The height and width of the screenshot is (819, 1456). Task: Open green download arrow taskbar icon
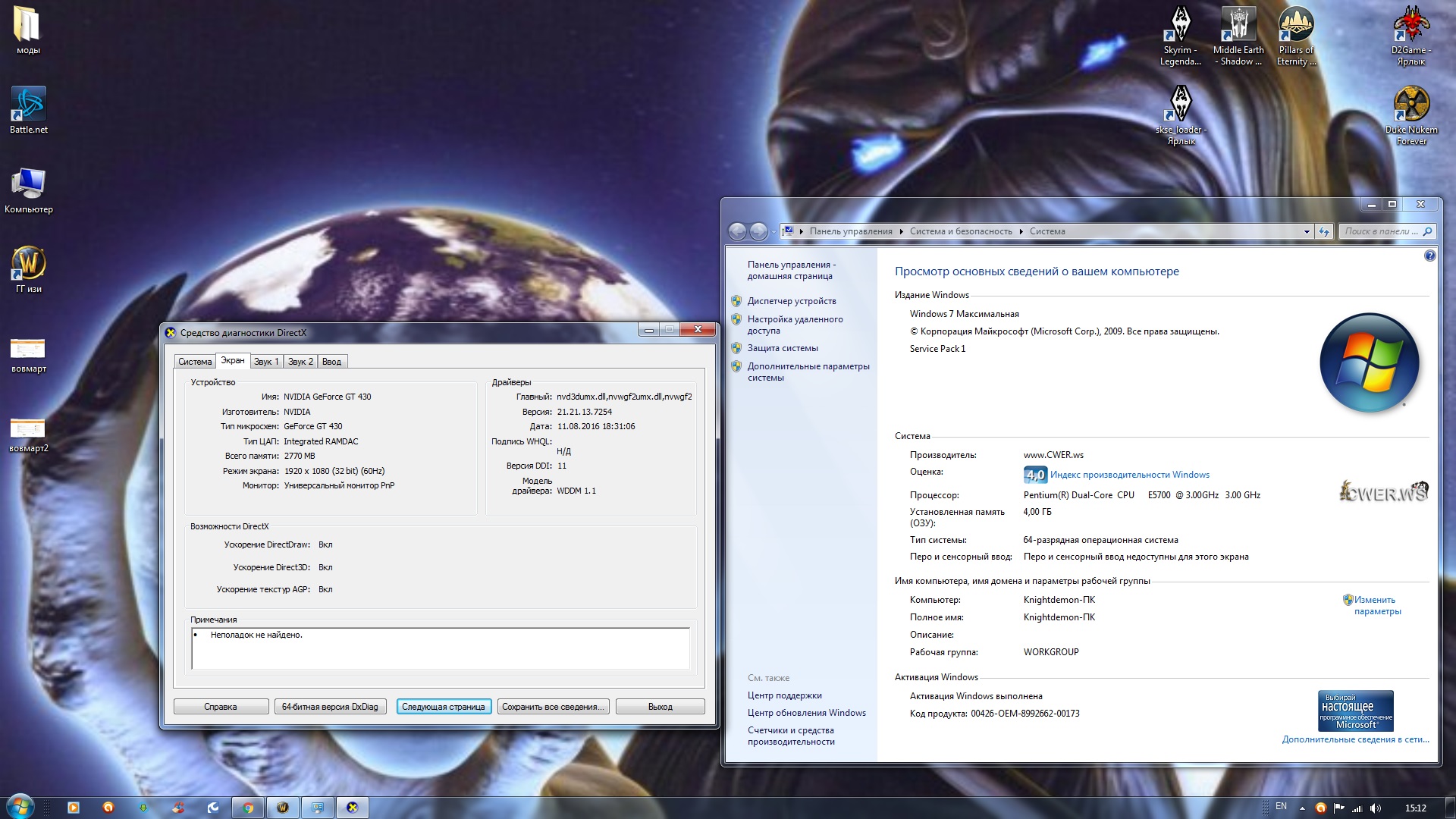(x=143, y=808)
